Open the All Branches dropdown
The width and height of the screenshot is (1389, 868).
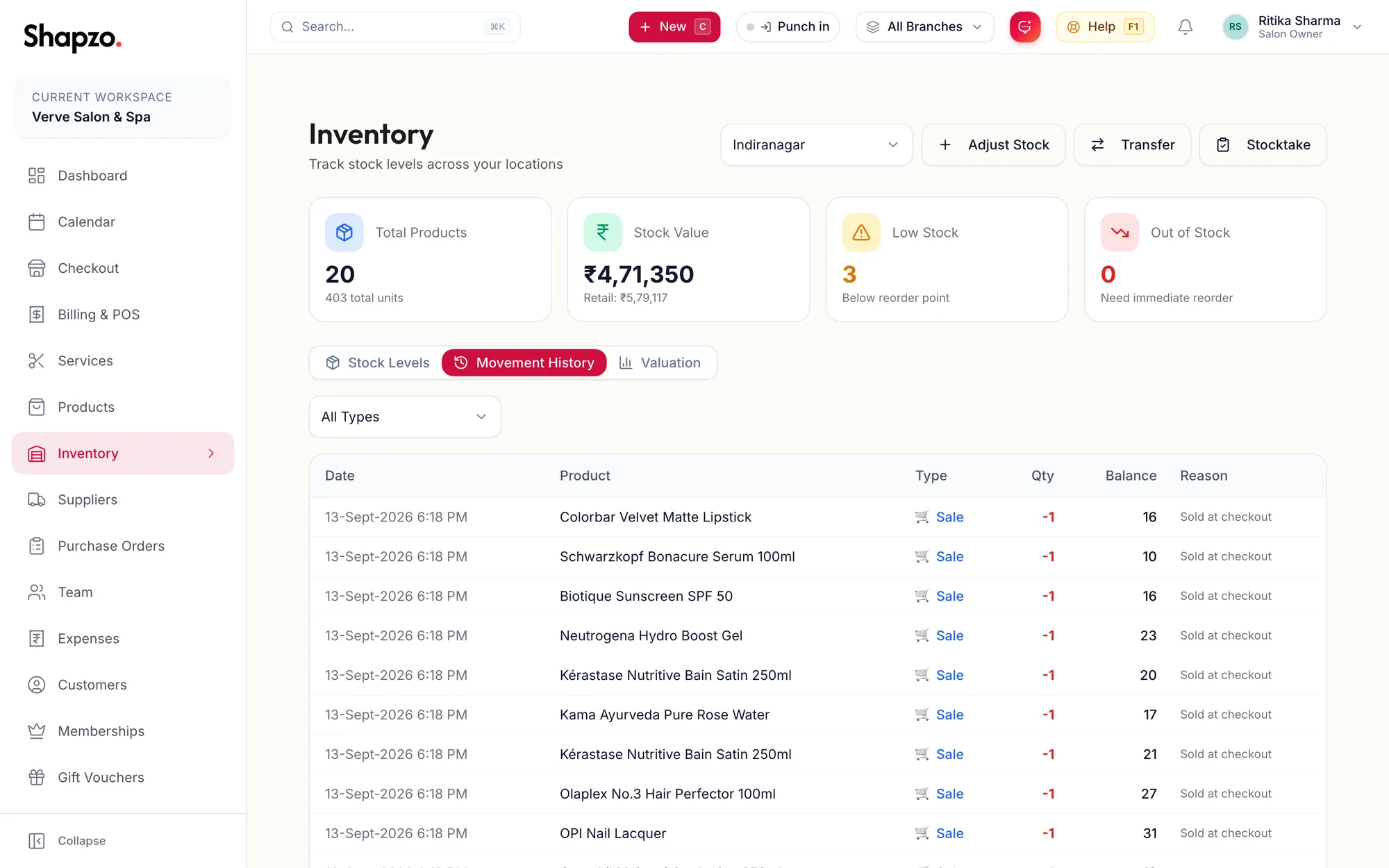[x=924, y=27]
